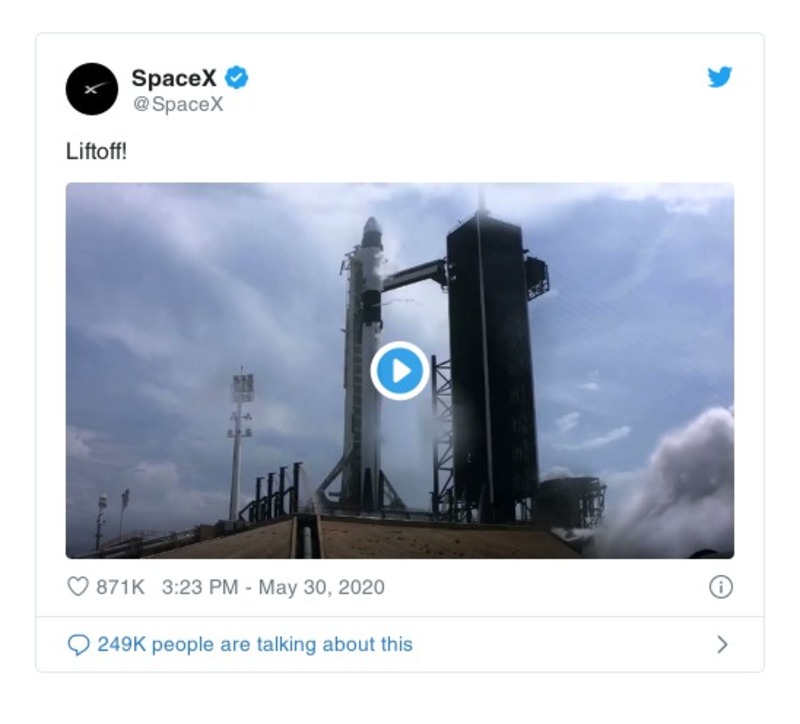Click the SpaceX profile avatar
This screenshot has height=724, width=800.
92,89
